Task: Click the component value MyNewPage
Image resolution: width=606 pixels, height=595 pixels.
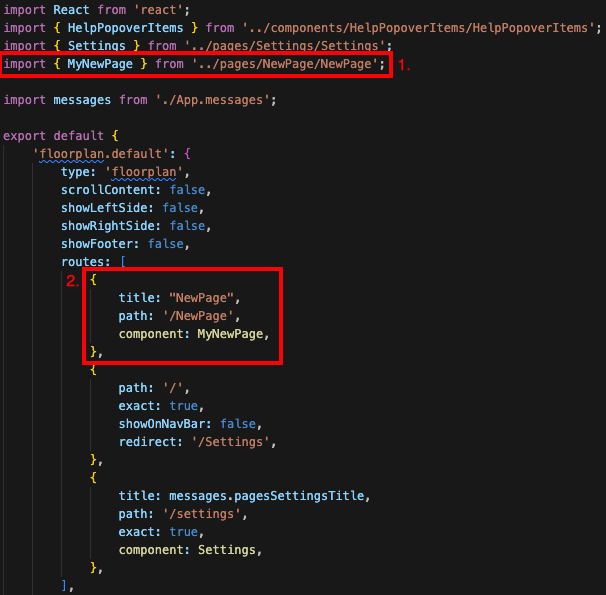Action: (x=230, y=334)
